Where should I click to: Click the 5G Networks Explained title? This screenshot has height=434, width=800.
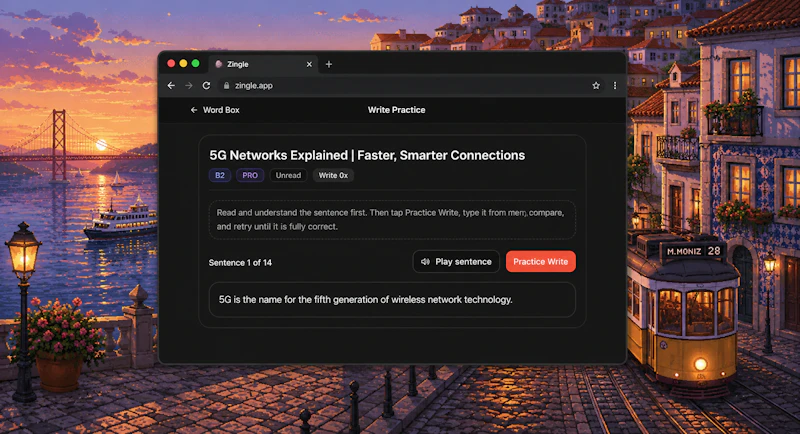367,155
